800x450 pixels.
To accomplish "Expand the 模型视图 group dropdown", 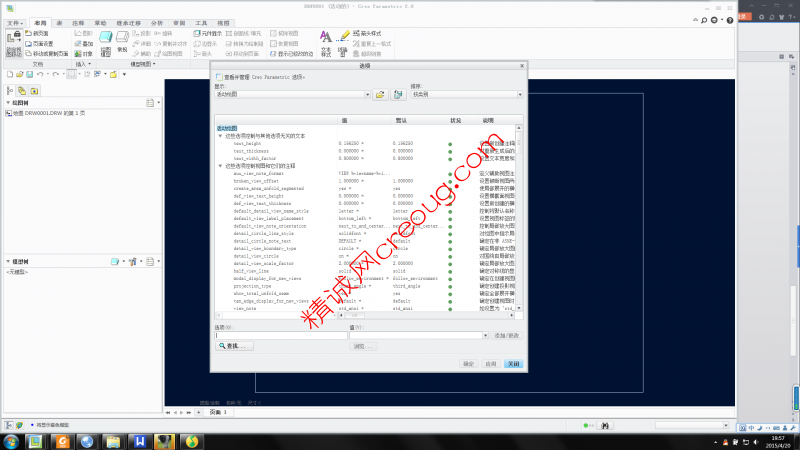I will [x=143, y=64].
